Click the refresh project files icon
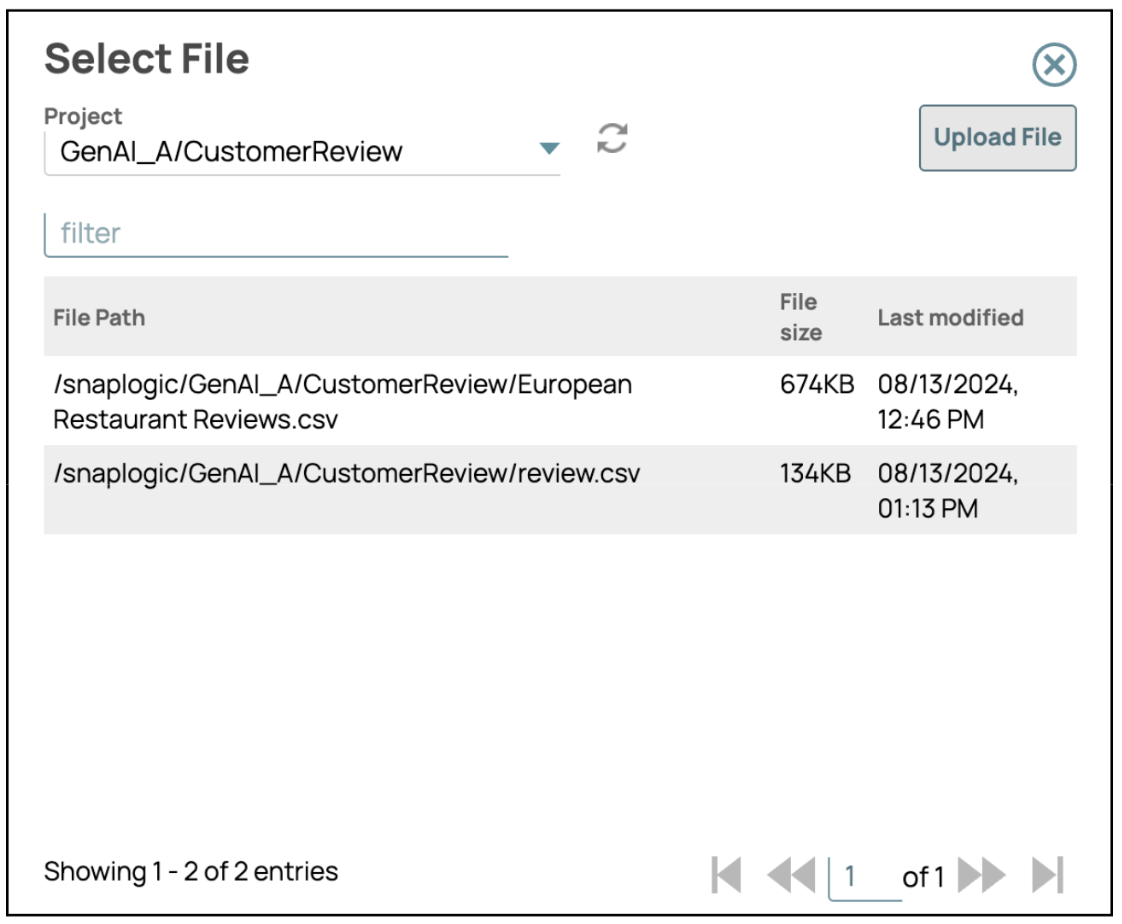This screenshot has height=924, width=1122. pyautogui.click(x=612, y=139)
